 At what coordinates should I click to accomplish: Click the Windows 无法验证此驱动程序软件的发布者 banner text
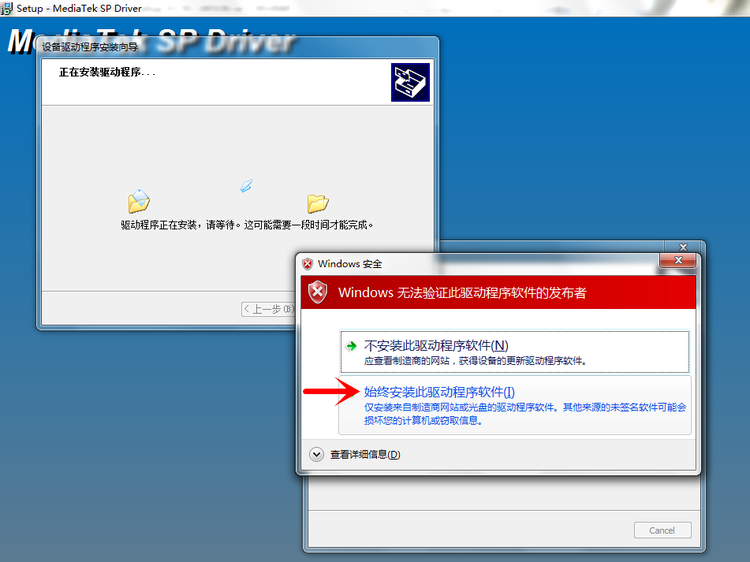462,293
